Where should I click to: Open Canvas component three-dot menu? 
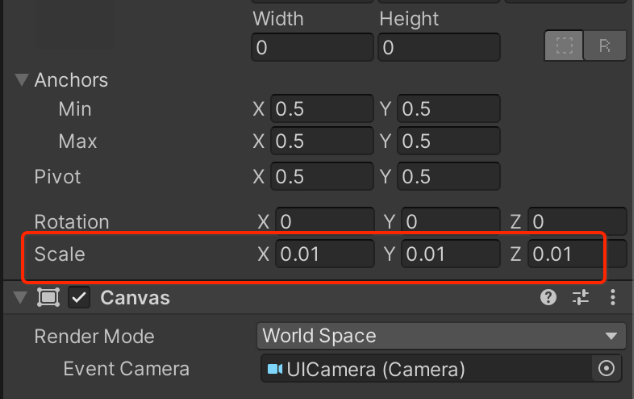coord(613,298)
